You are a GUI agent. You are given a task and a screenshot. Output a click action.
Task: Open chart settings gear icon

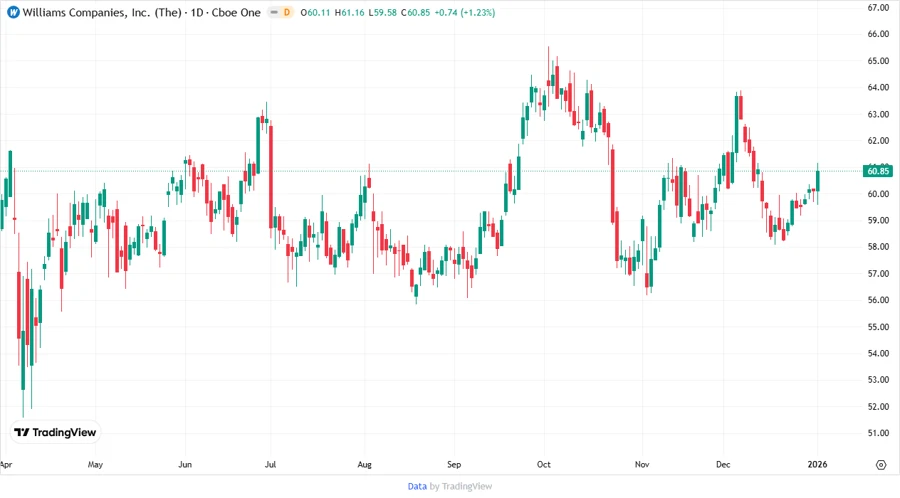881,465
